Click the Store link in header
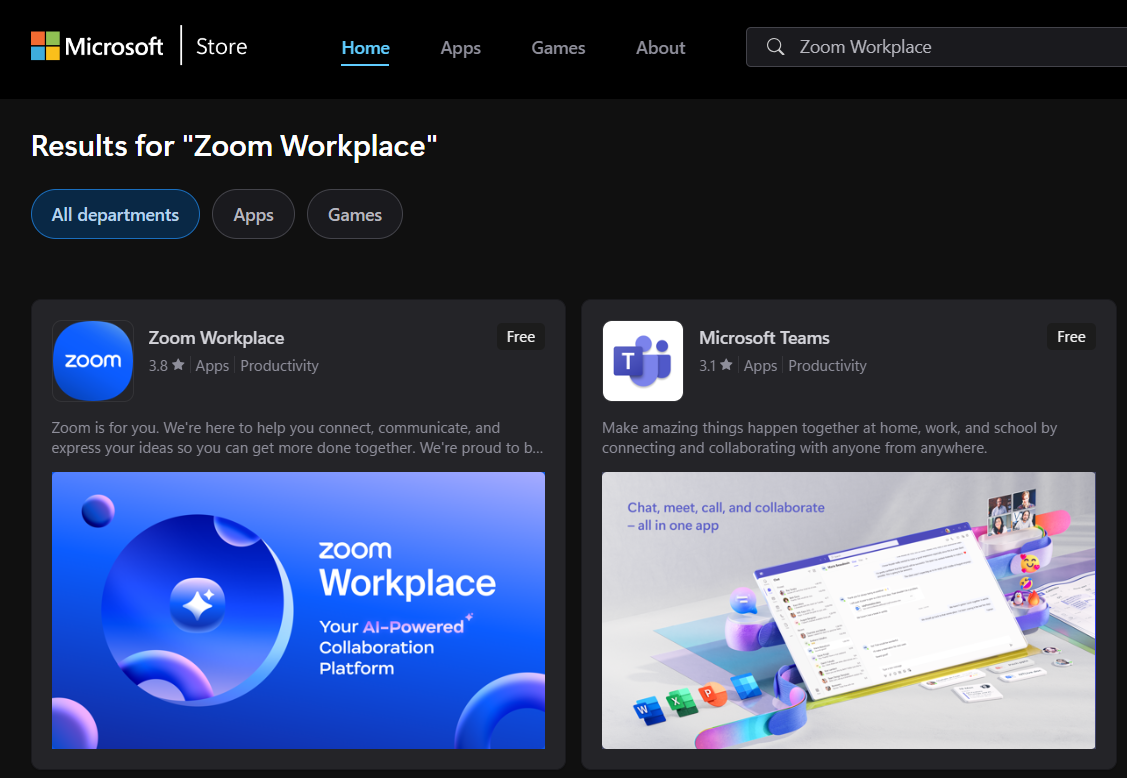The height and width of the screenshot is (778, 1127). pos(221,47)
